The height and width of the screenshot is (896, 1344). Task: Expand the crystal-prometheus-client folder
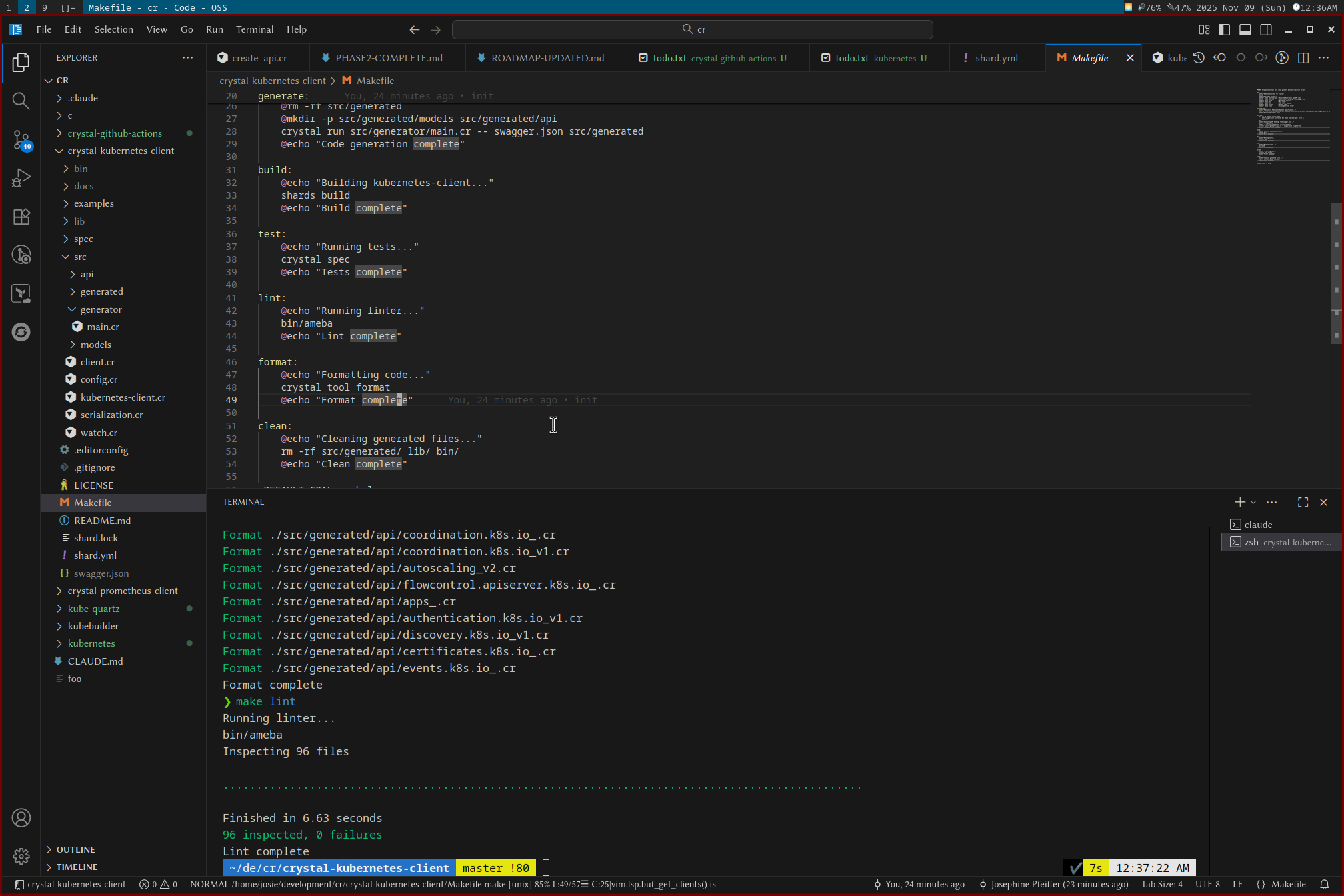pyautogui.click(x=122, y=591)
